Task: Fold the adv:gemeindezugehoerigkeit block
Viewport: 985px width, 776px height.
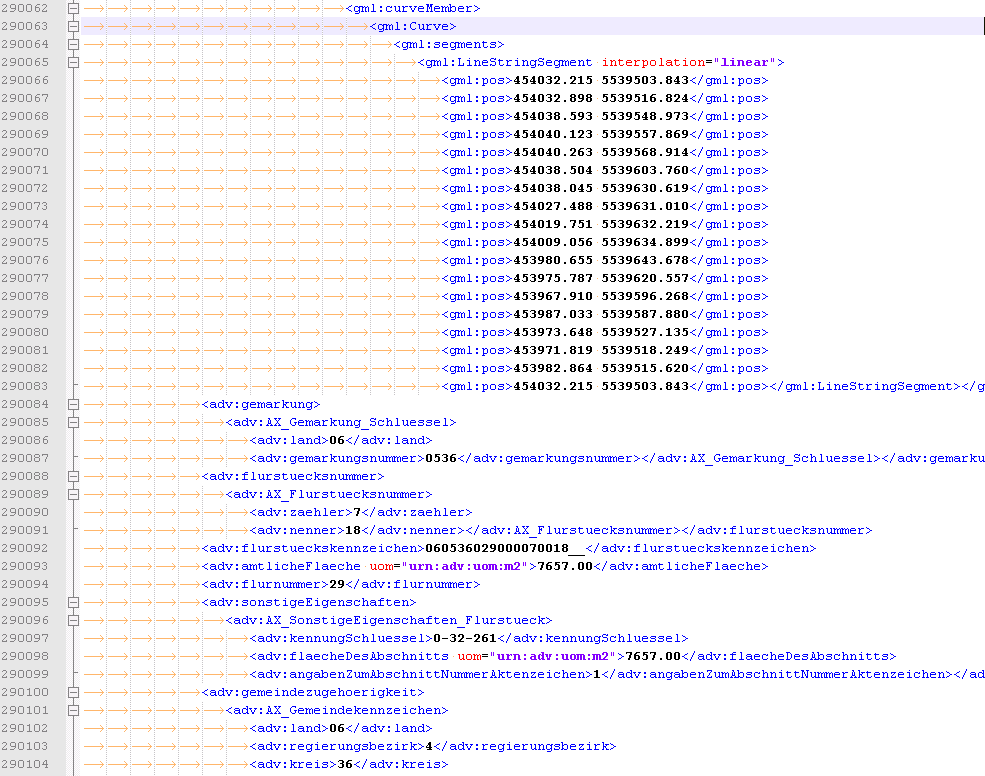Action: pyautogui.click(x=73, y=692)
